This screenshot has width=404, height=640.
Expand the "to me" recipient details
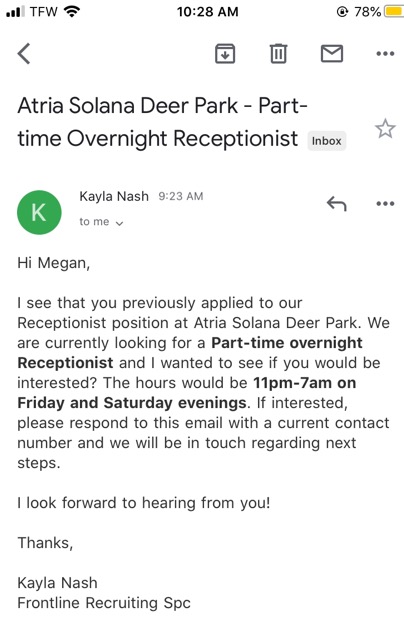(x=101, y=222)
